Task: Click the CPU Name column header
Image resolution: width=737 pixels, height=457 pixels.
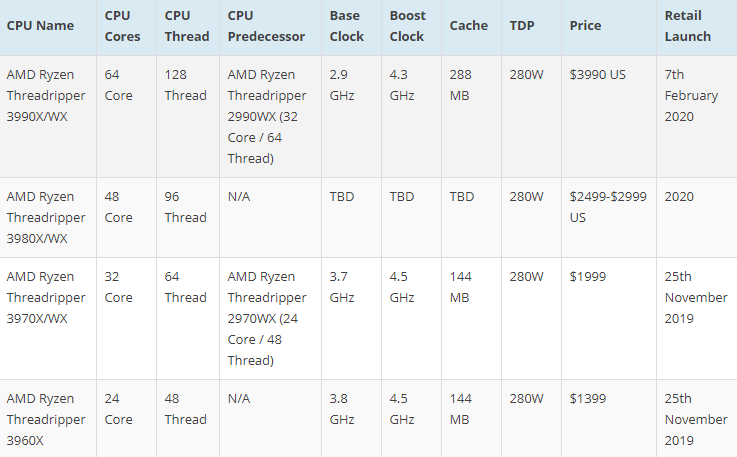Action: [48, 27]
